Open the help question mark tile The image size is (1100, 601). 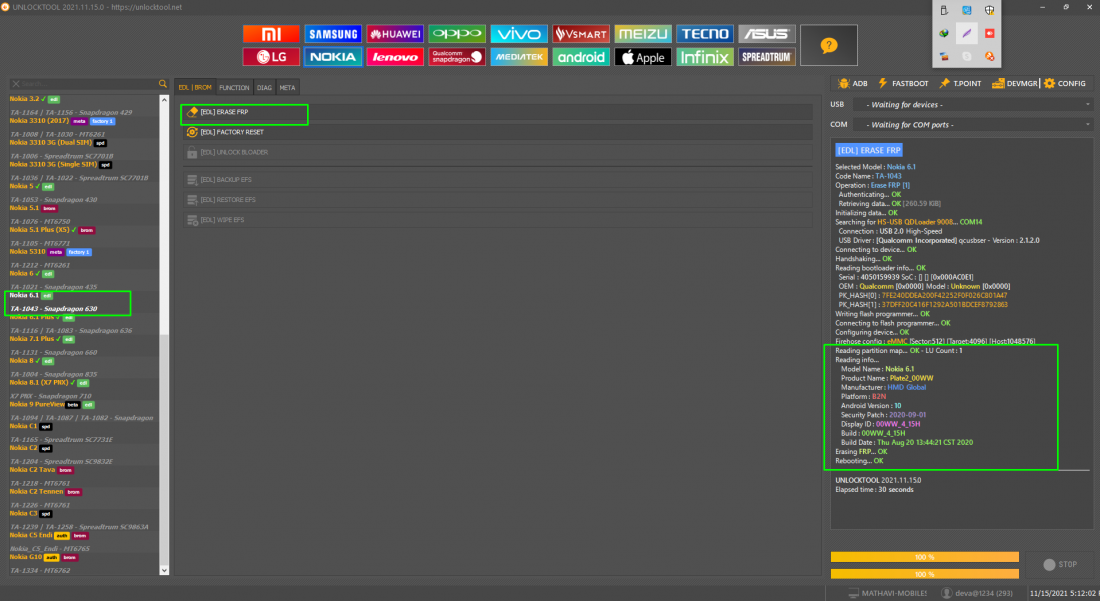coord(829,46)
